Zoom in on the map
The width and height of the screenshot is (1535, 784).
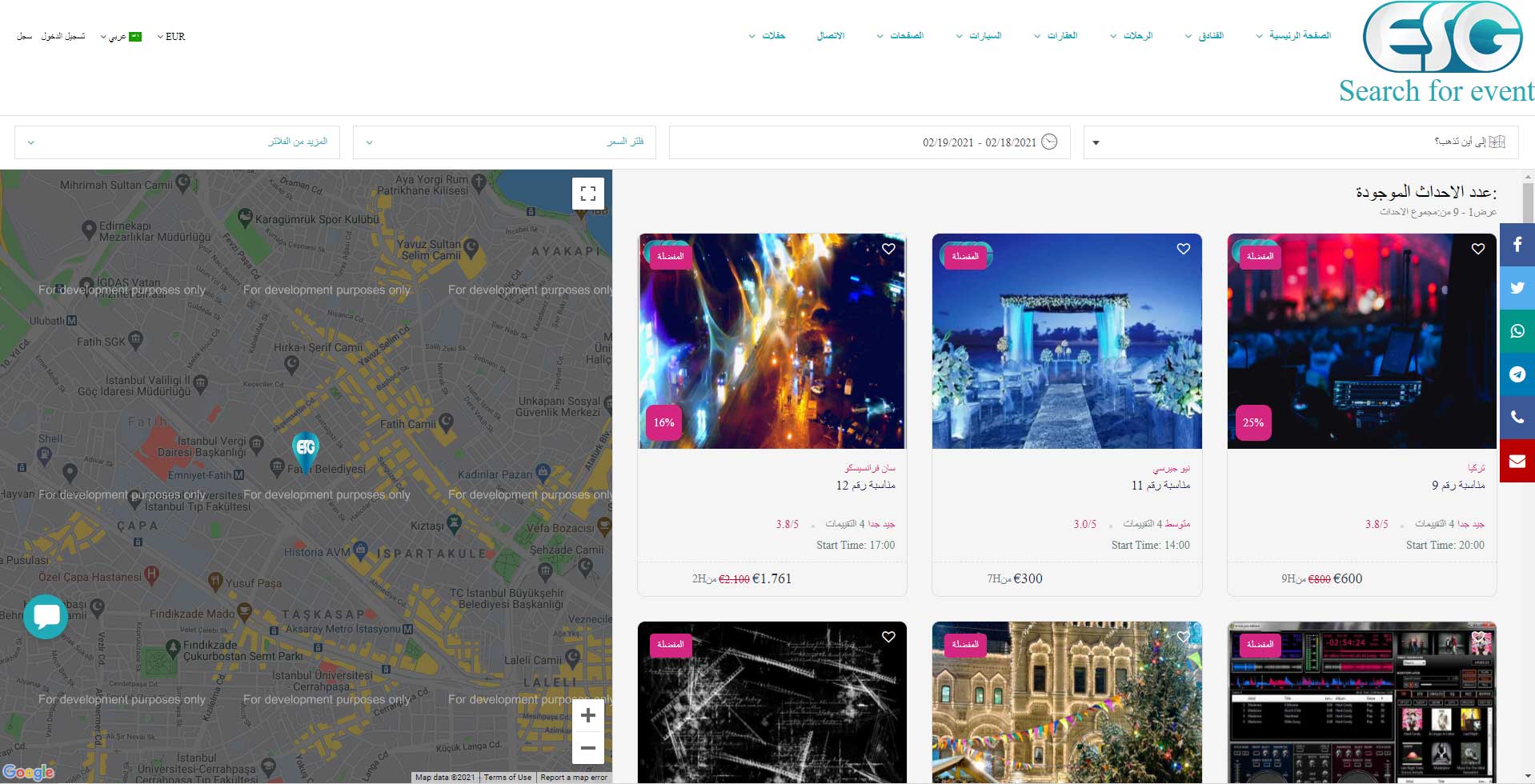click(x=588, y=715)
